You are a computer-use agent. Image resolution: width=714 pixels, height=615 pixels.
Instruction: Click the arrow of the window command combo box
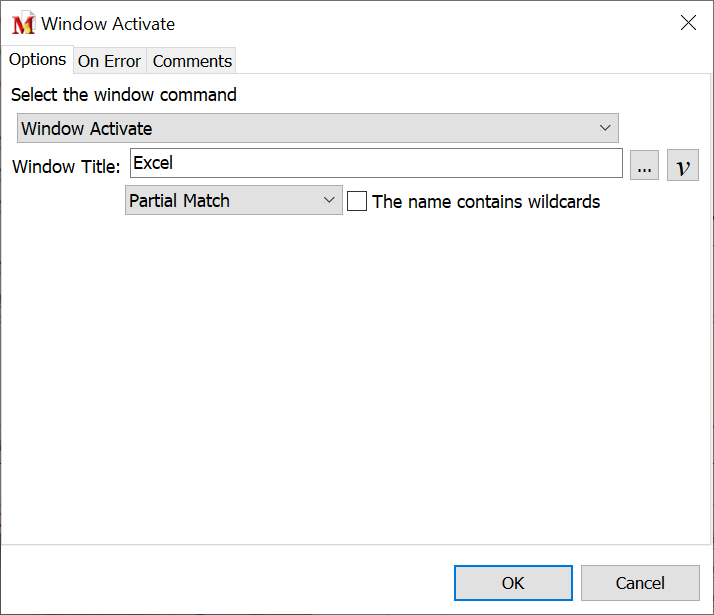click(604, 128)
